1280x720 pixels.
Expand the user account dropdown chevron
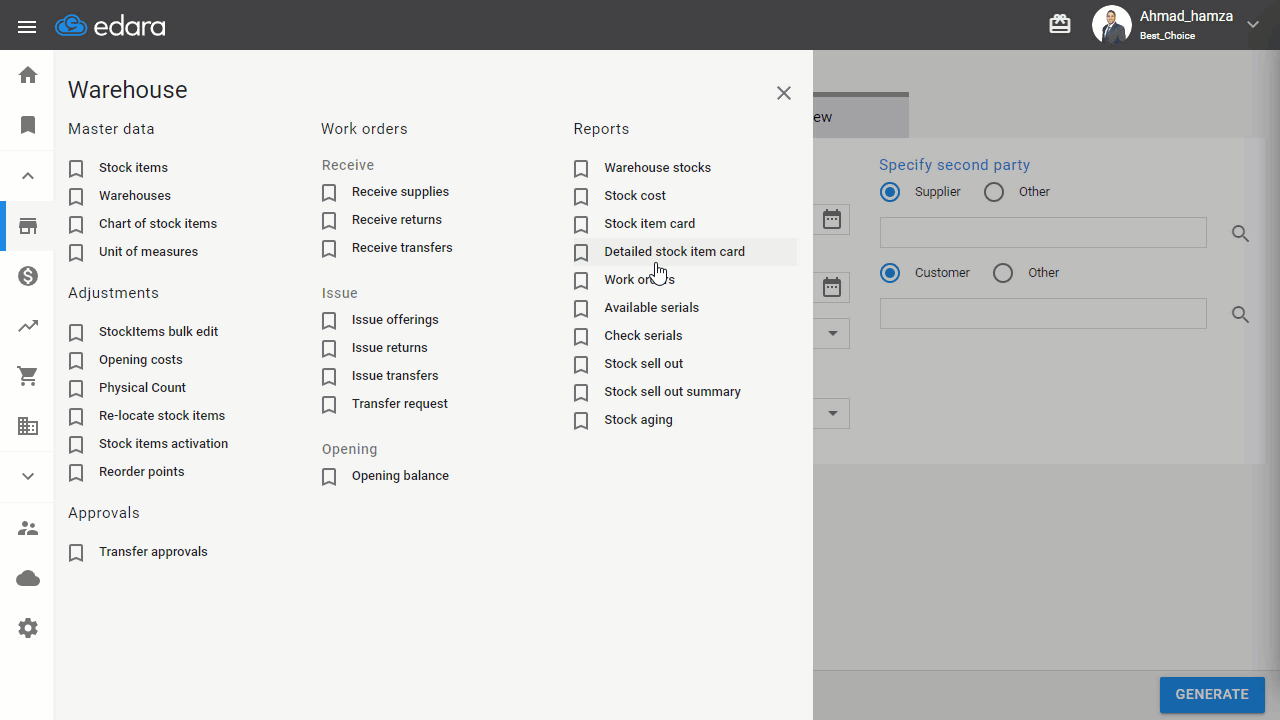pos(1253,25)
